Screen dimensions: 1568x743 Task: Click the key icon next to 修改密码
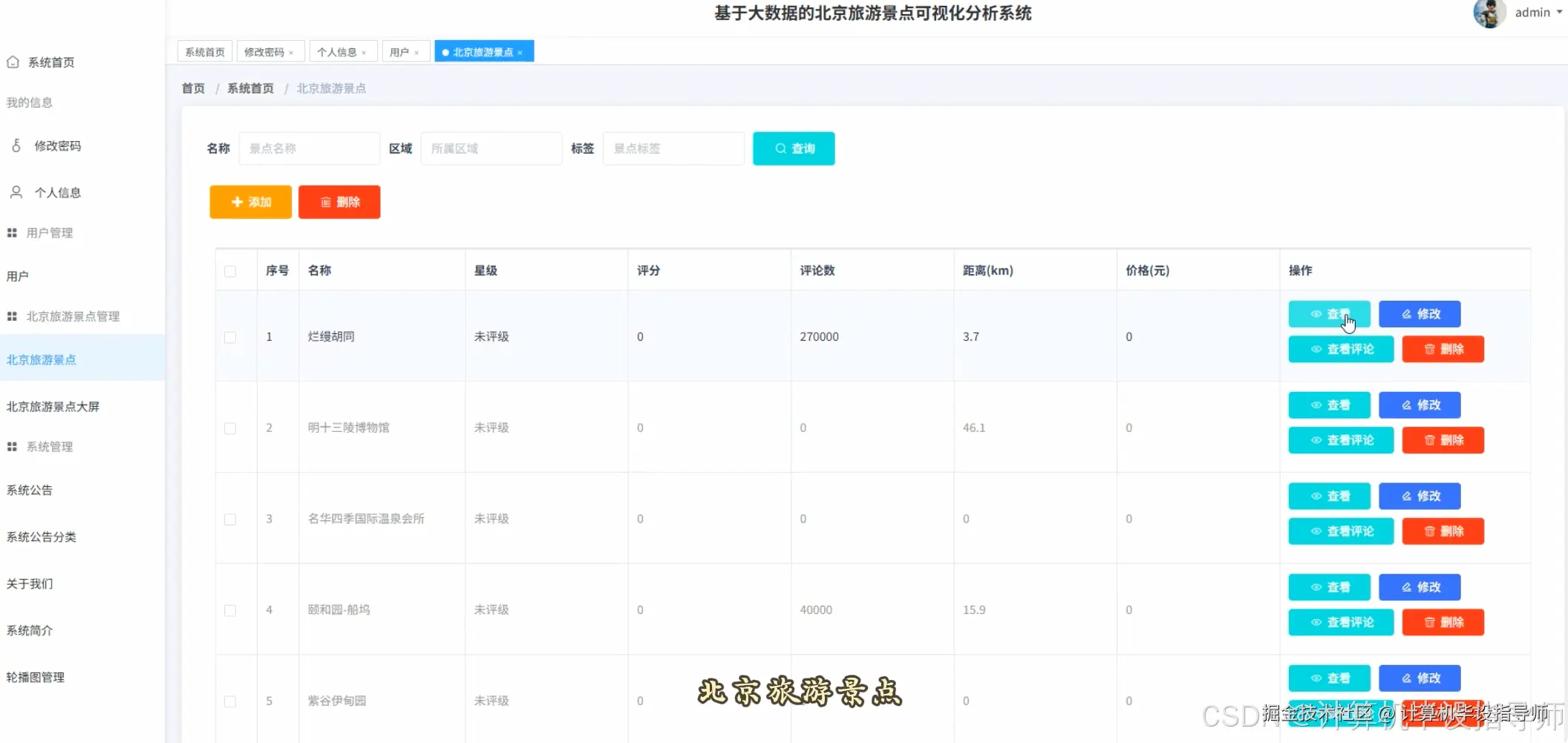coord(16,145)
